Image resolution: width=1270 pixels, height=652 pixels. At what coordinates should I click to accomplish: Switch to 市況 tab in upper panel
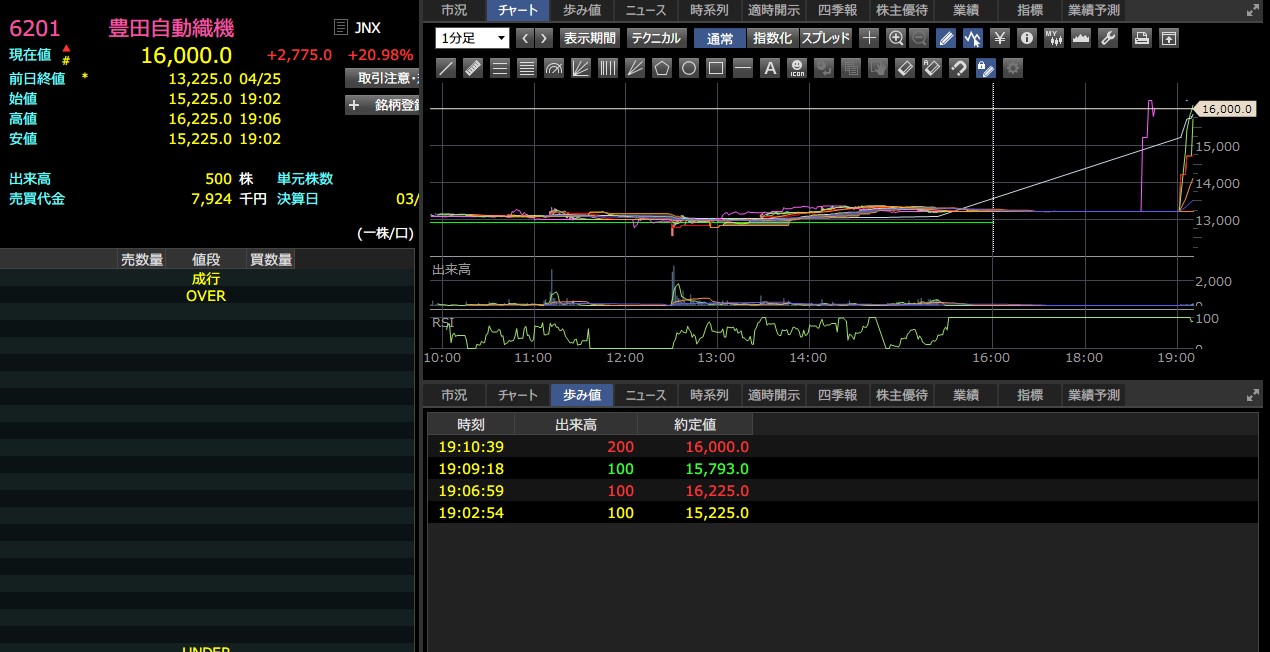pos(454,10)
